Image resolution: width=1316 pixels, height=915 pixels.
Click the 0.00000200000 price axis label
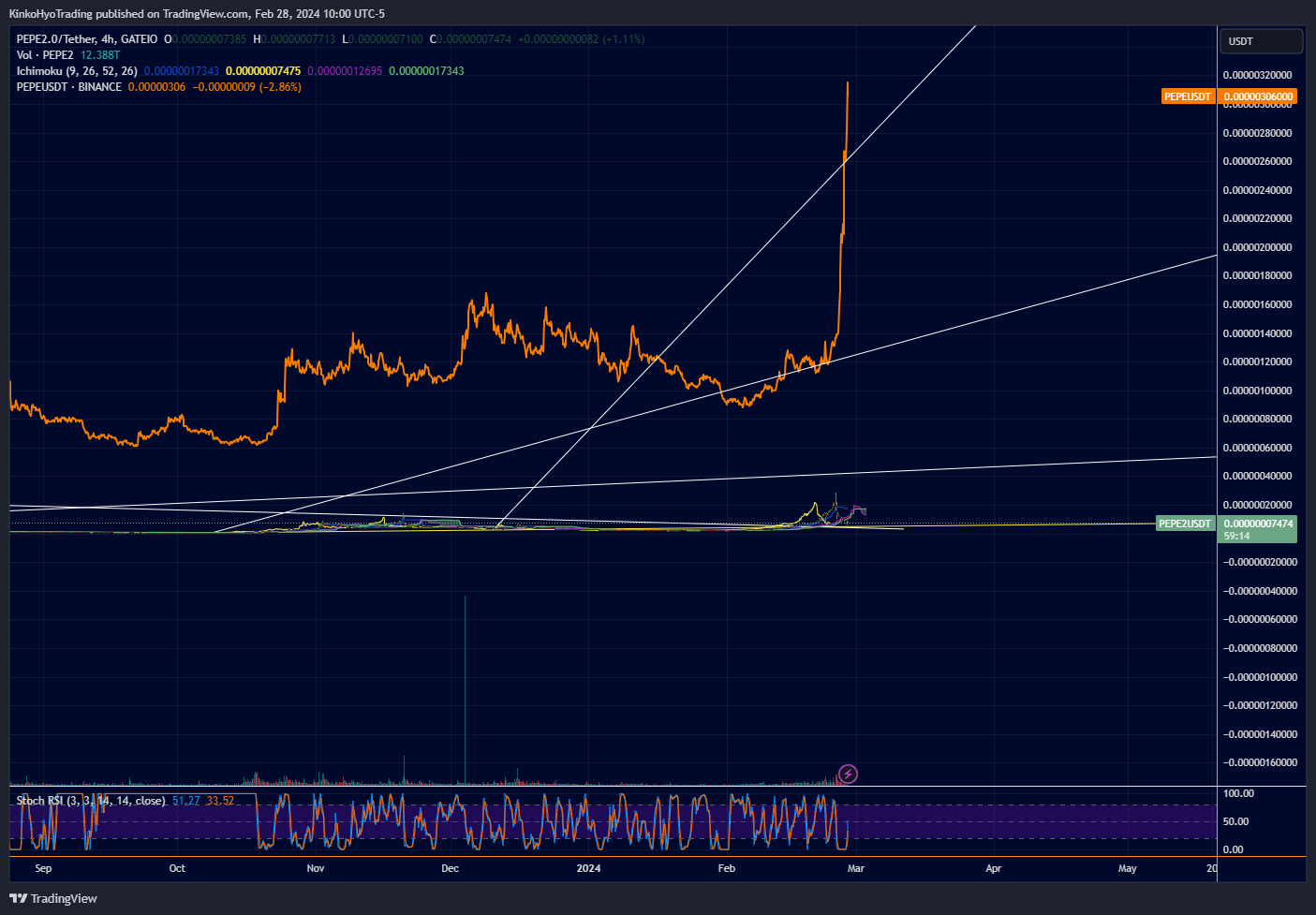pyautogui.click(x=1258, y=247)
